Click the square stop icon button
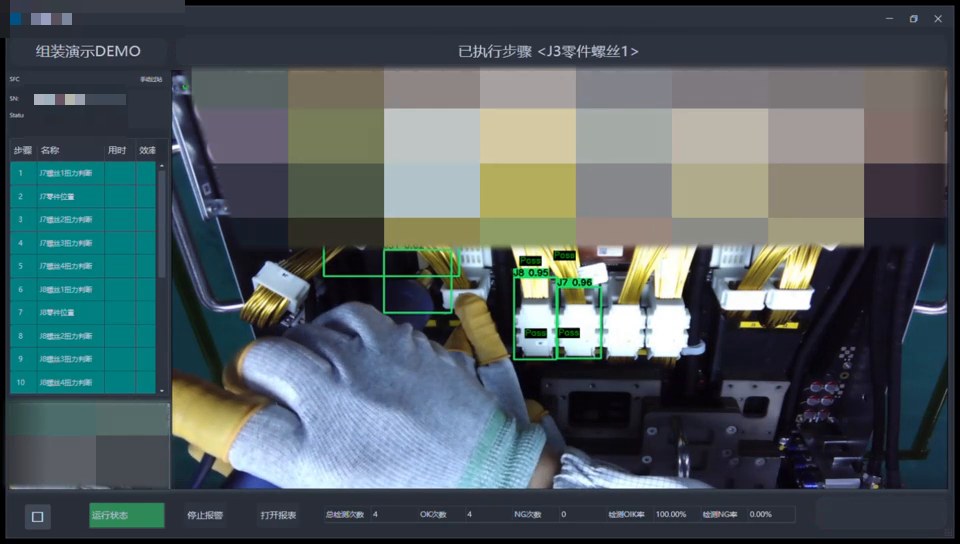The height and width of the screenshot is (544, 960). click(x=37, y=516)
